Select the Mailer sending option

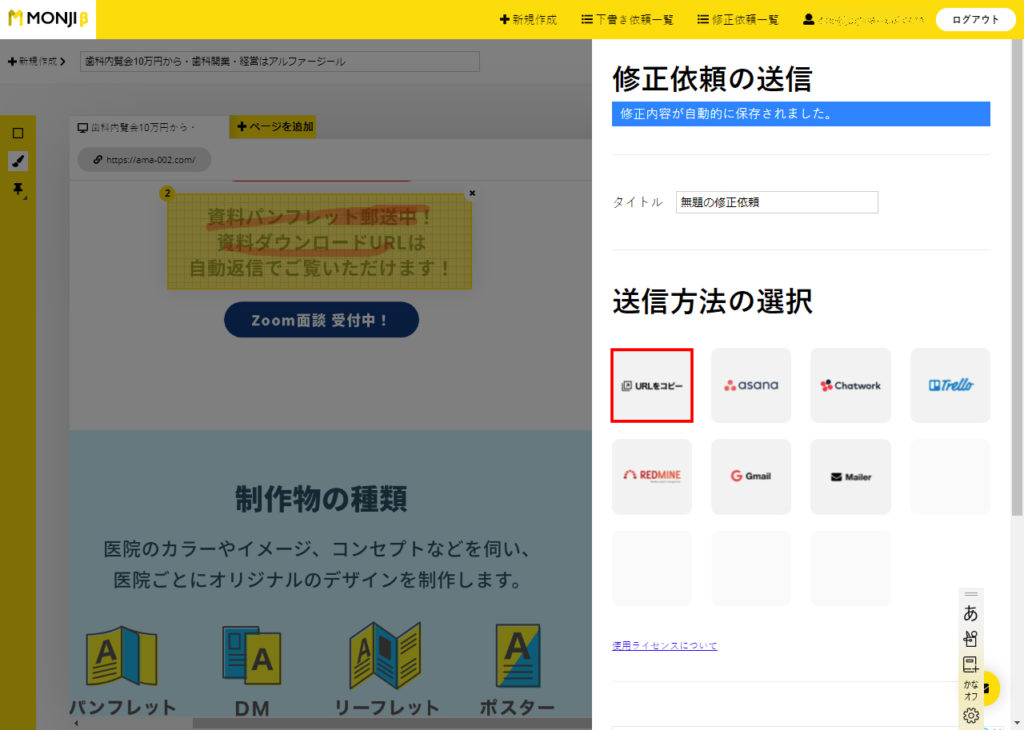coord(850,476)
